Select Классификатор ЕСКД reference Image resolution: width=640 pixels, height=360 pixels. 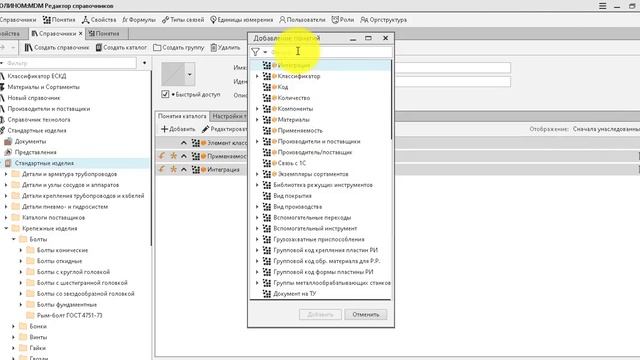(37, 76)
